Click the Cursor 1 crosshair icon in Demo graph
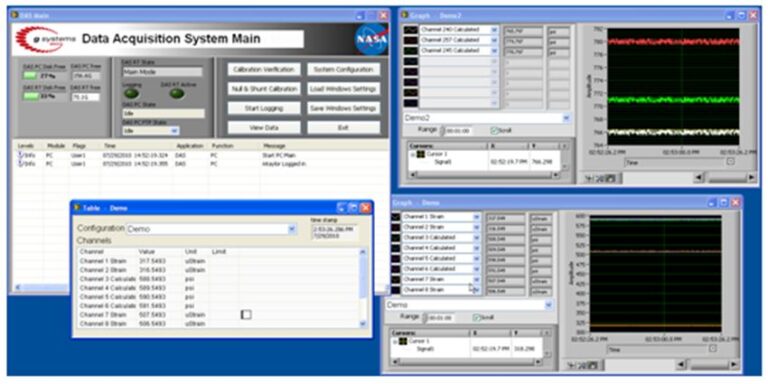Viewport: 768px width, 384px height. [x=403, y=341]
